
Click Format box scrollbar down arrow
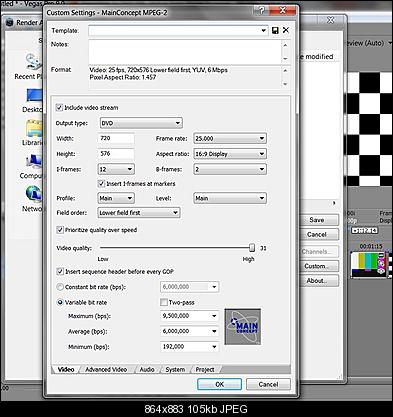[x=285, y=84]
